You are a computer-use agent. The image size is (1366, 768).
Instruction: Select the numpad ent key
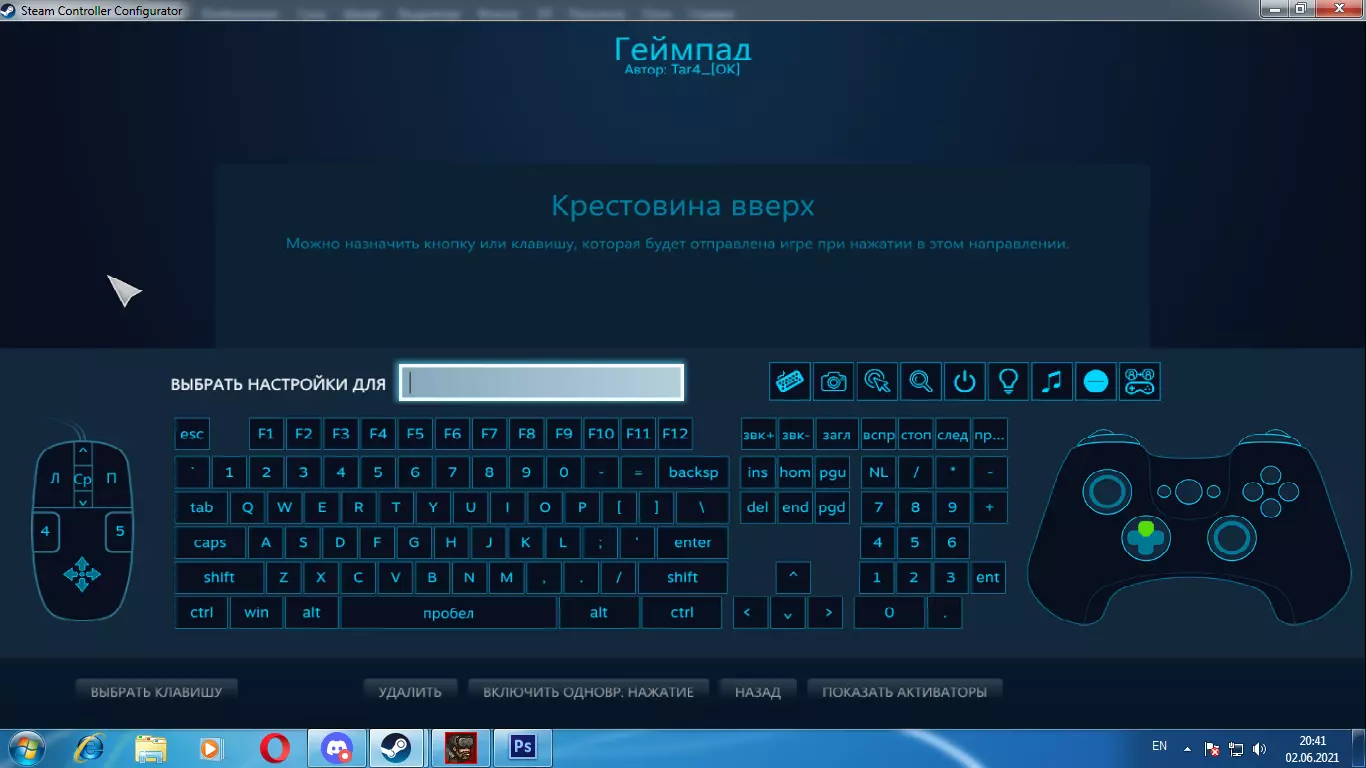click(988, 577)
